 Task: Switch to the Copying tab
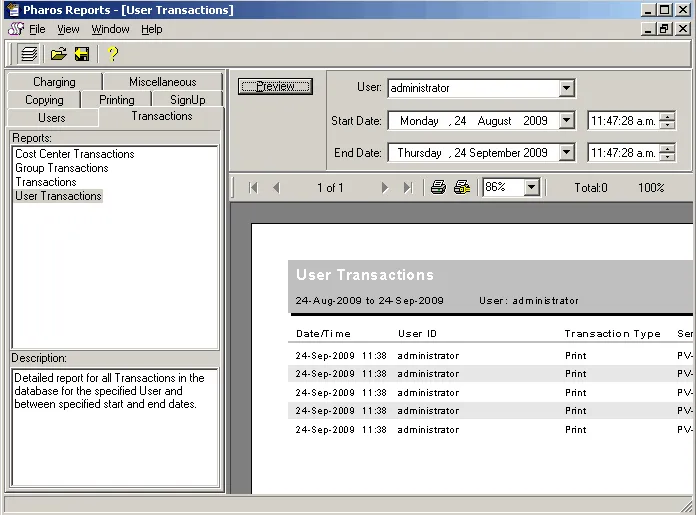point(44,100)
